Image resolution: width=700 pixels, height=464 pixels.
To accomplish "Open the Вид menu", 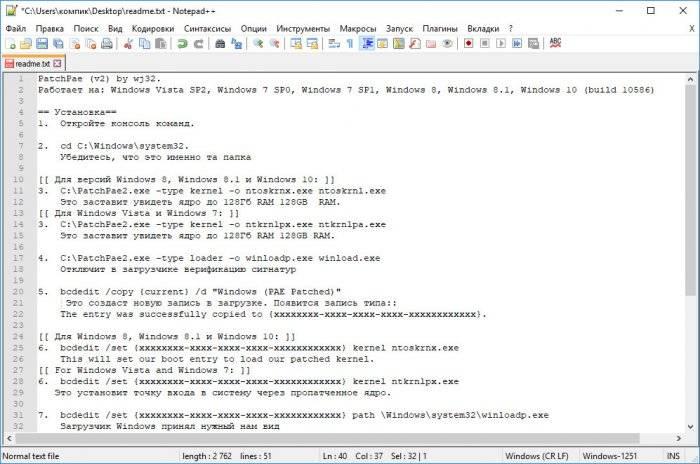I will coord(115,29).
